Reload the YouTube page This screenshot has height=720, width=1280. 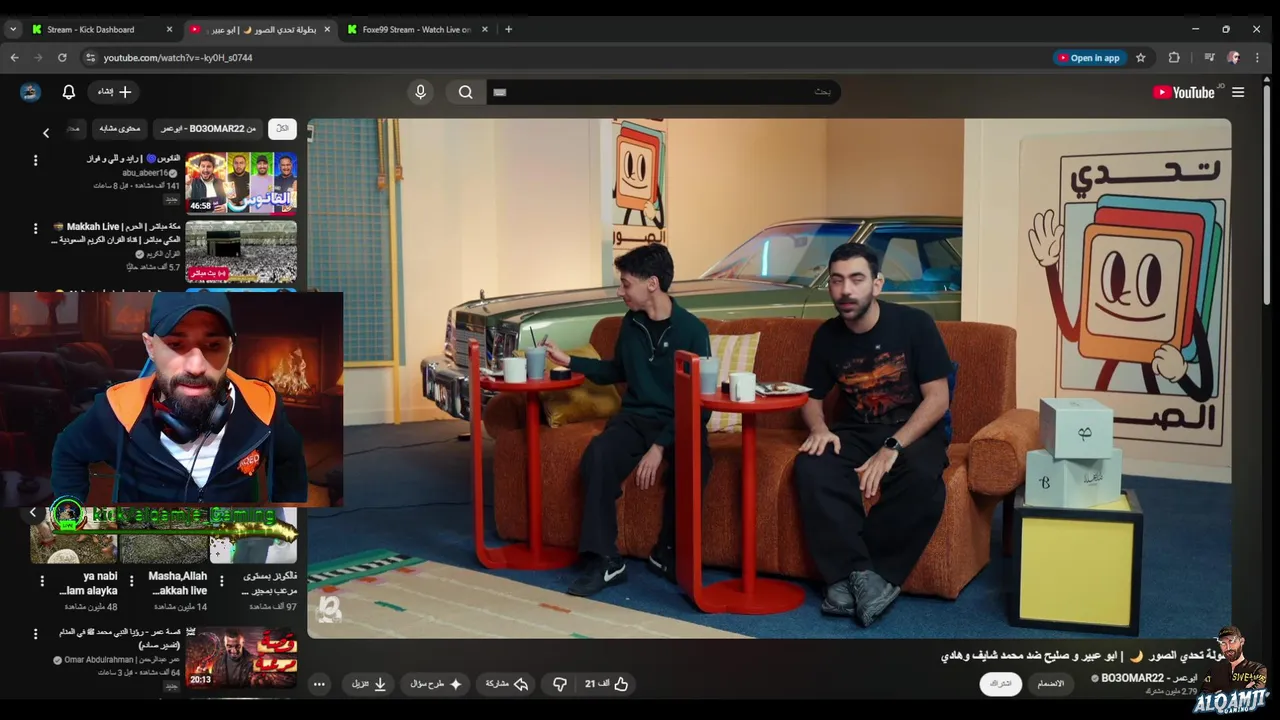62,58
